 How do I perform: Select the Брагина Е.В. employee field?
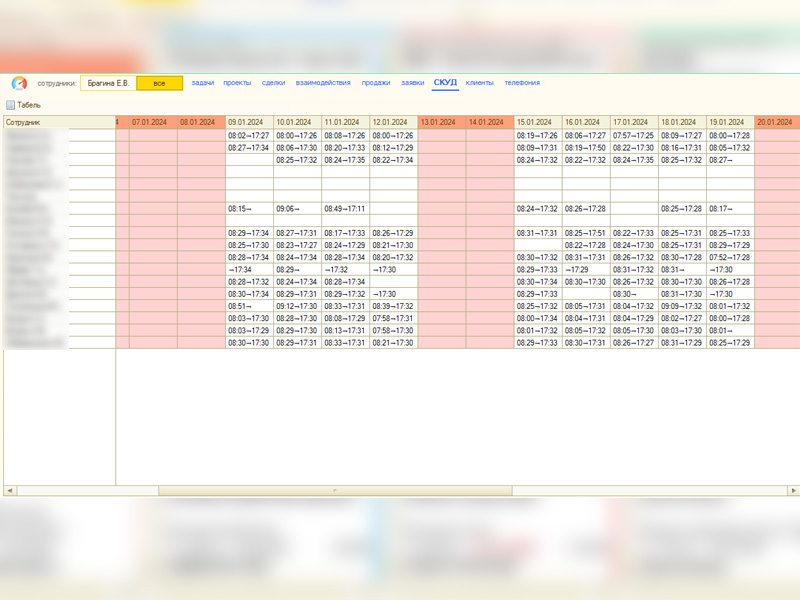pos(108,84)
